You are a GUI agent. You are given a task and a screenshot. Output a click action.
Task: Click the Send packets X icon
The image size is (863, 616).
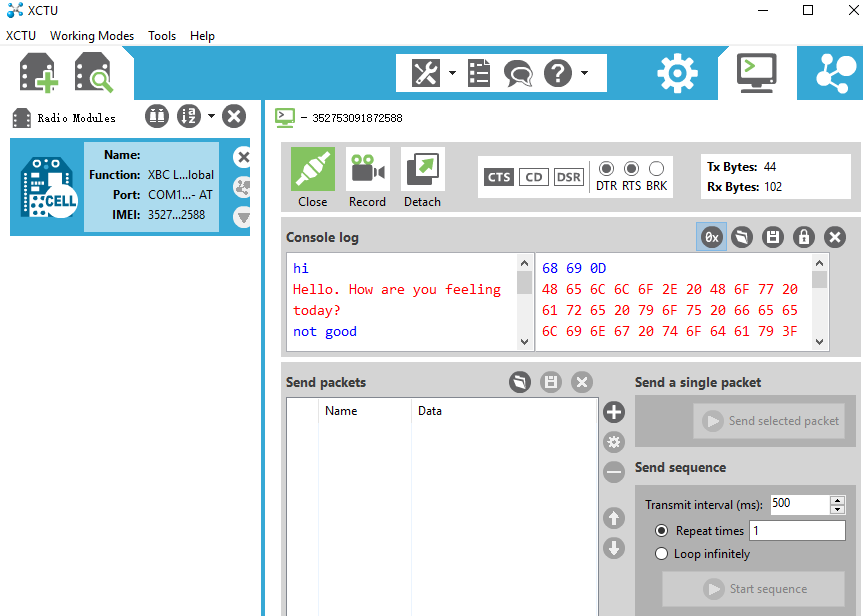(582, 381)
